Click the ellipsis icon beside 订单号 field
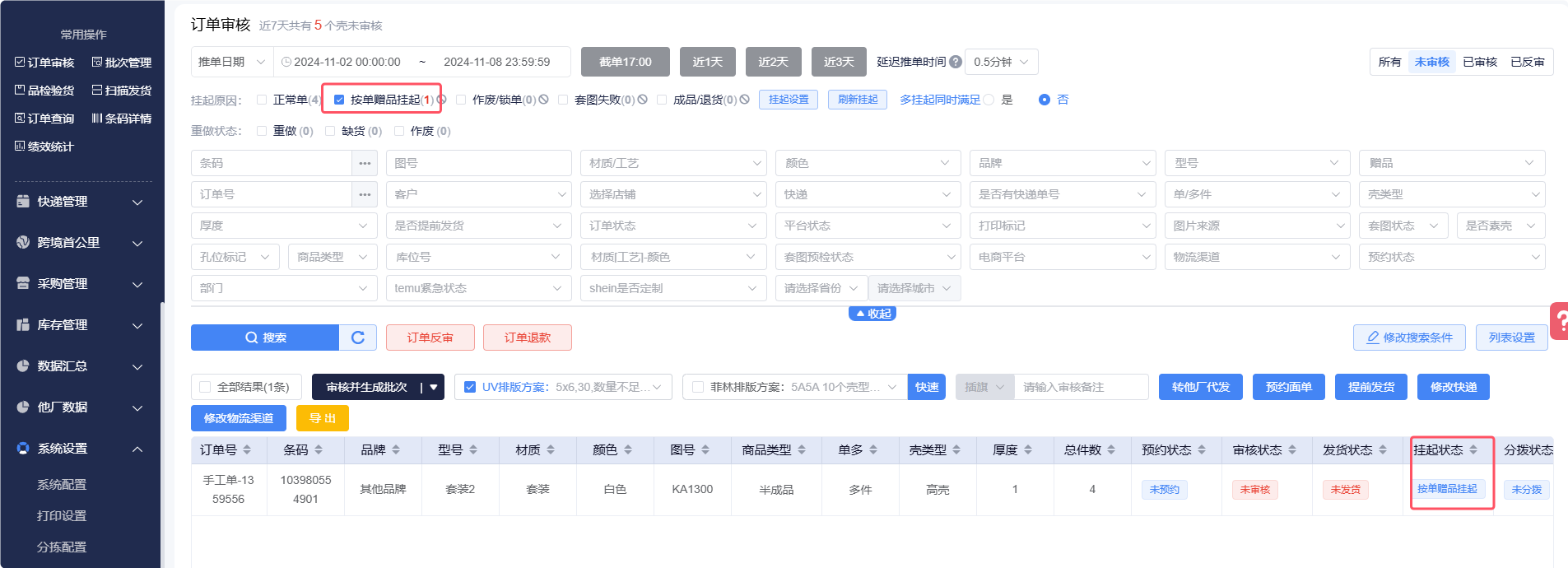The image size is (1568, 568). click(365, 194)
